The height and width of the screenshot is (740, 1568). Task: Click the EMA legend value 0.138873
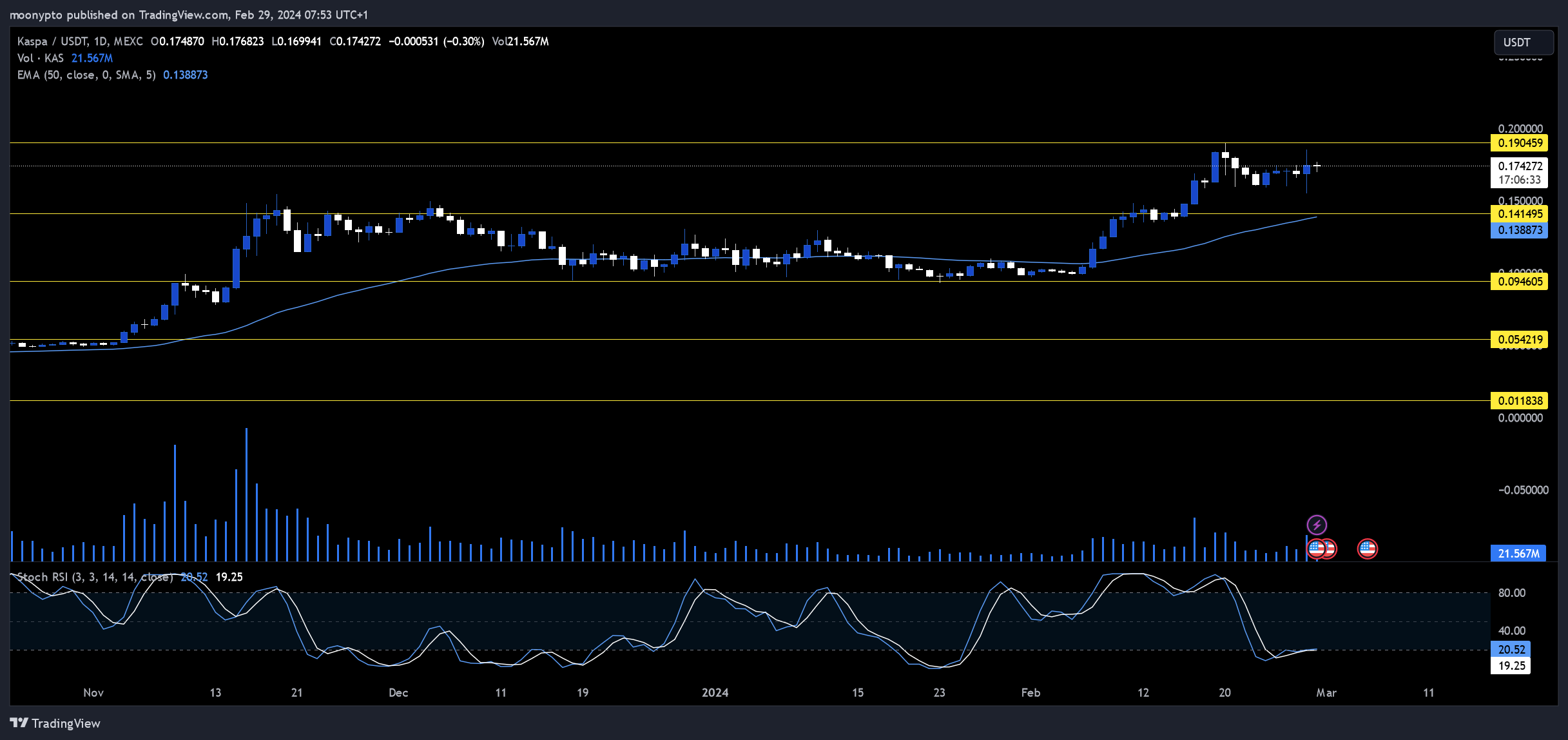click(186, 75)
